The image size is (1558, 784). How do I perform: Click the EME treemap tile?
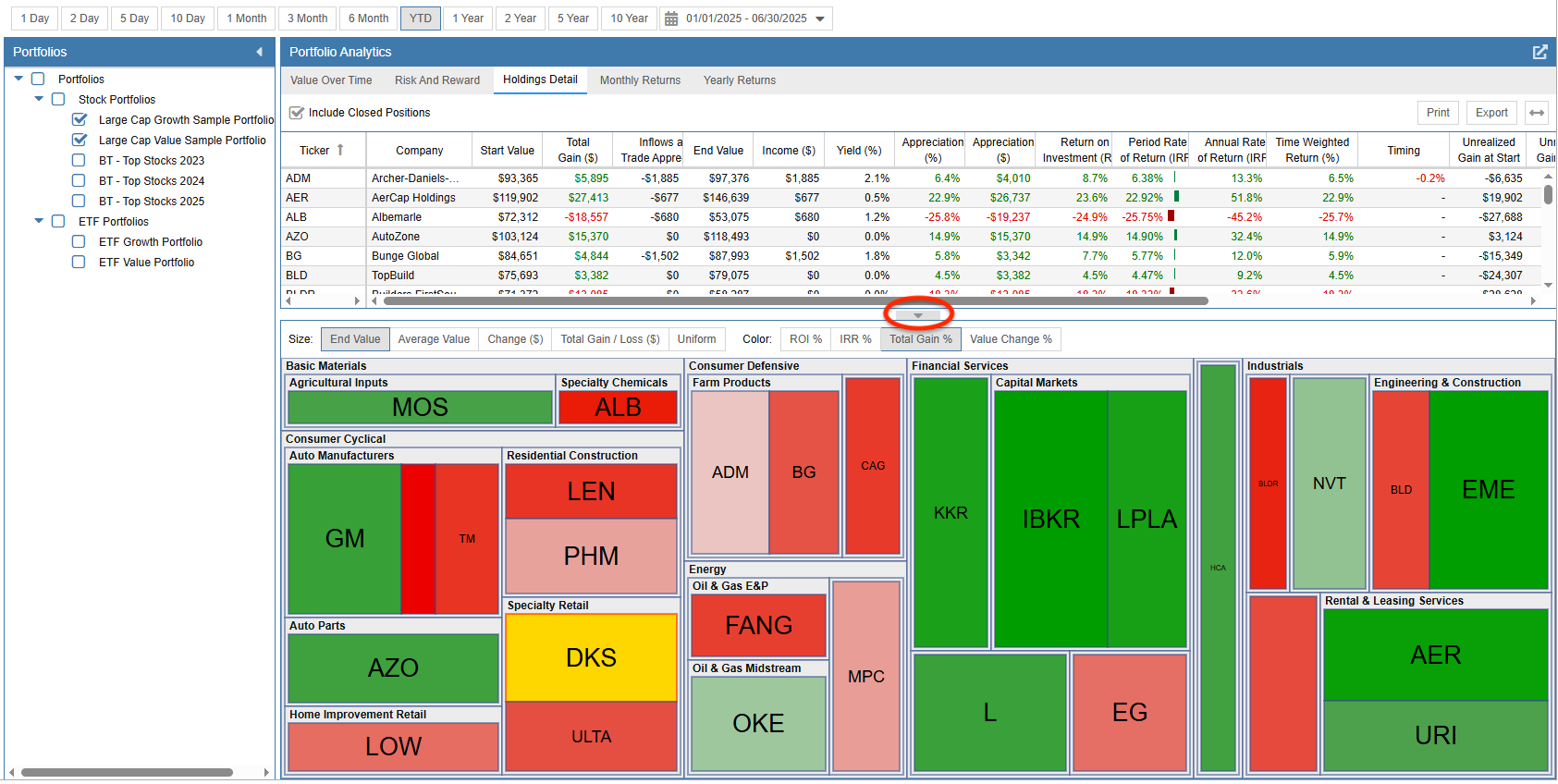pyautogui.click(x=1489, y=489)
